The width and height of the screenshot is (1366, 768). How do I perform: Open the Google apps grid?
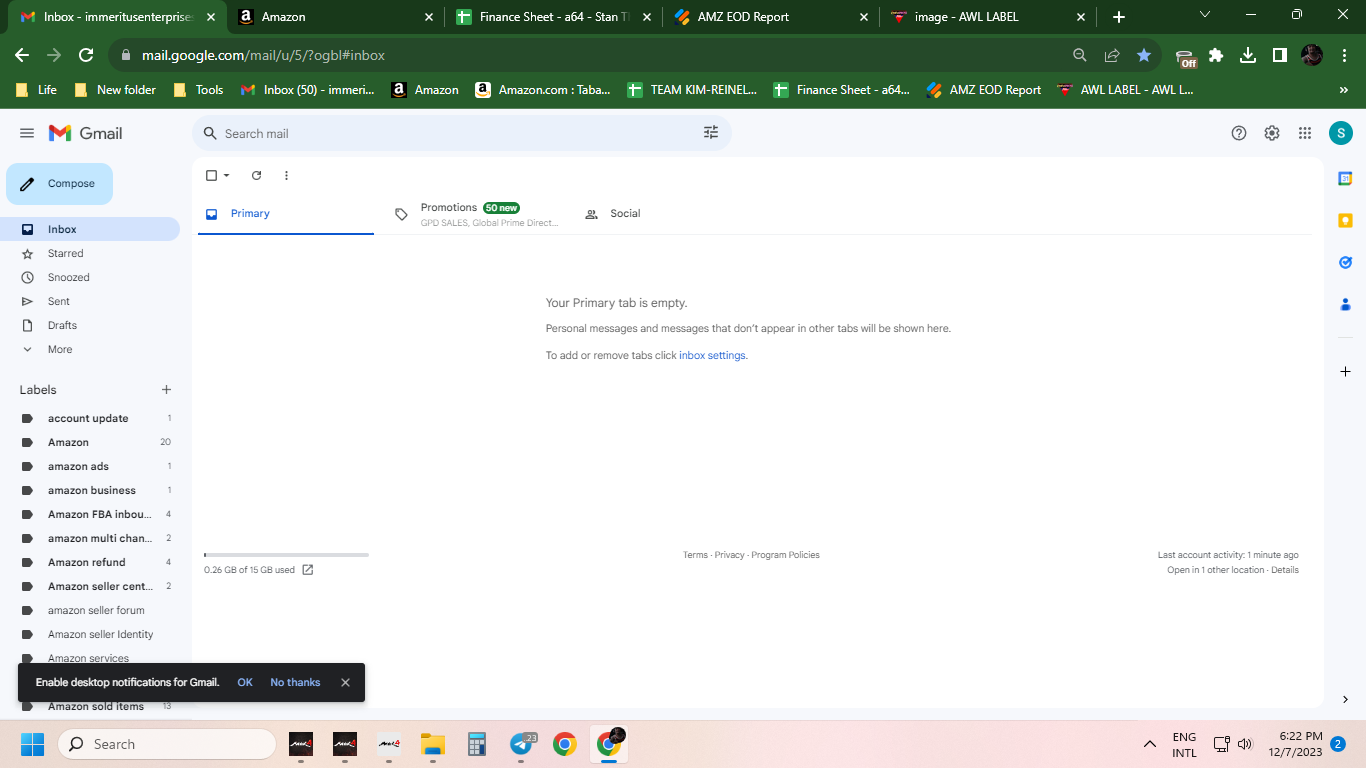pyautogui.click(x=1305, y=133)
